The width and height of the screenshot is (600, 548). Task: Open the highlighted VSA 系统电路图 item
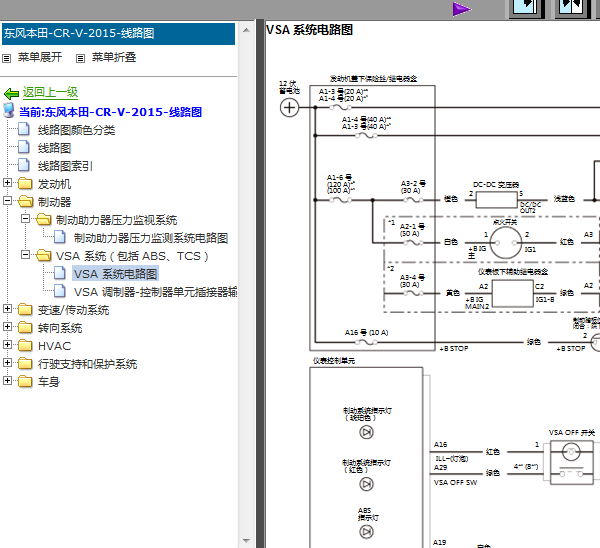115,274
